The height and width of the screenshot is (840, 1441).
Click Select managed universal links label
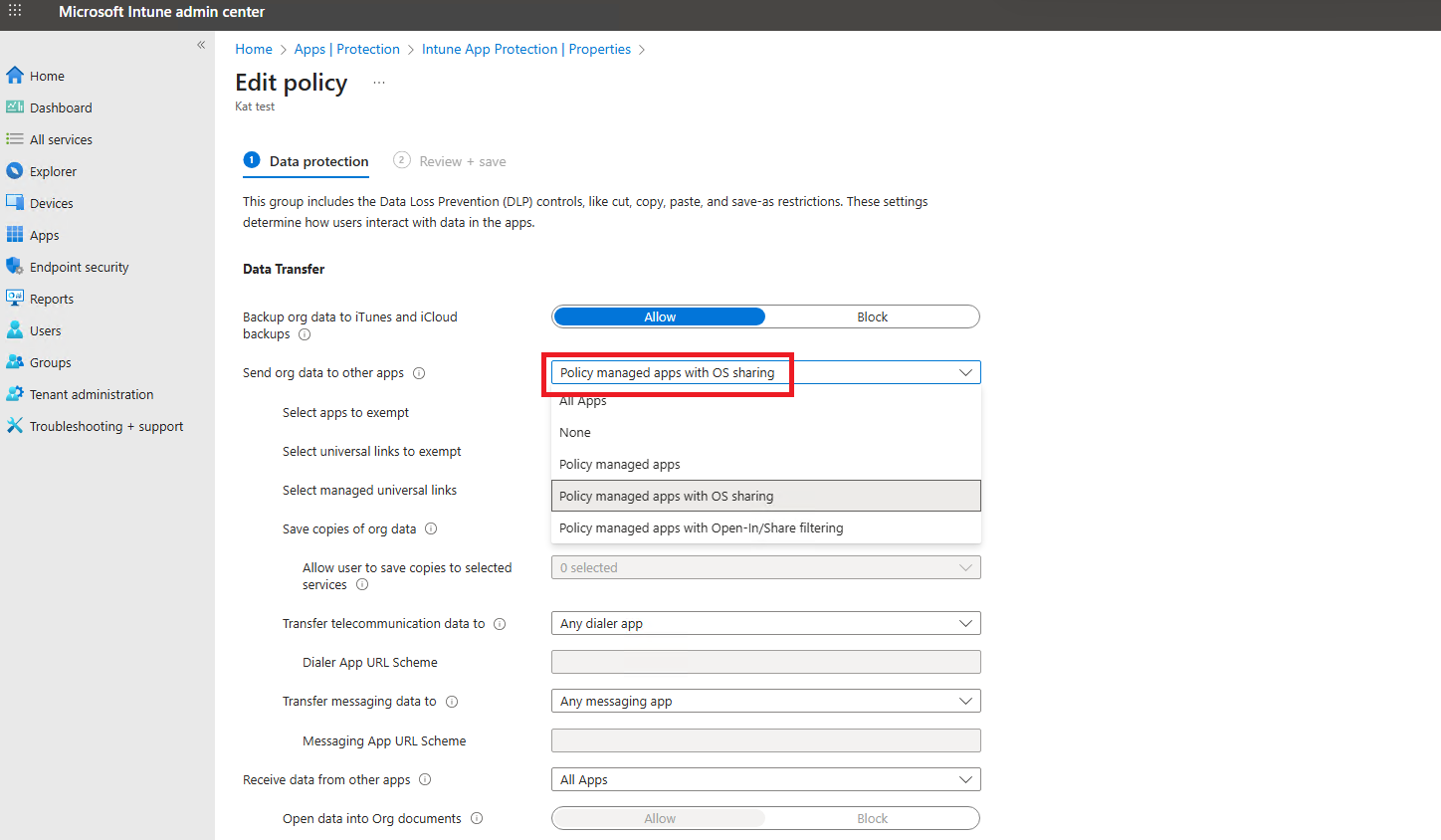(x=369, y=490)
